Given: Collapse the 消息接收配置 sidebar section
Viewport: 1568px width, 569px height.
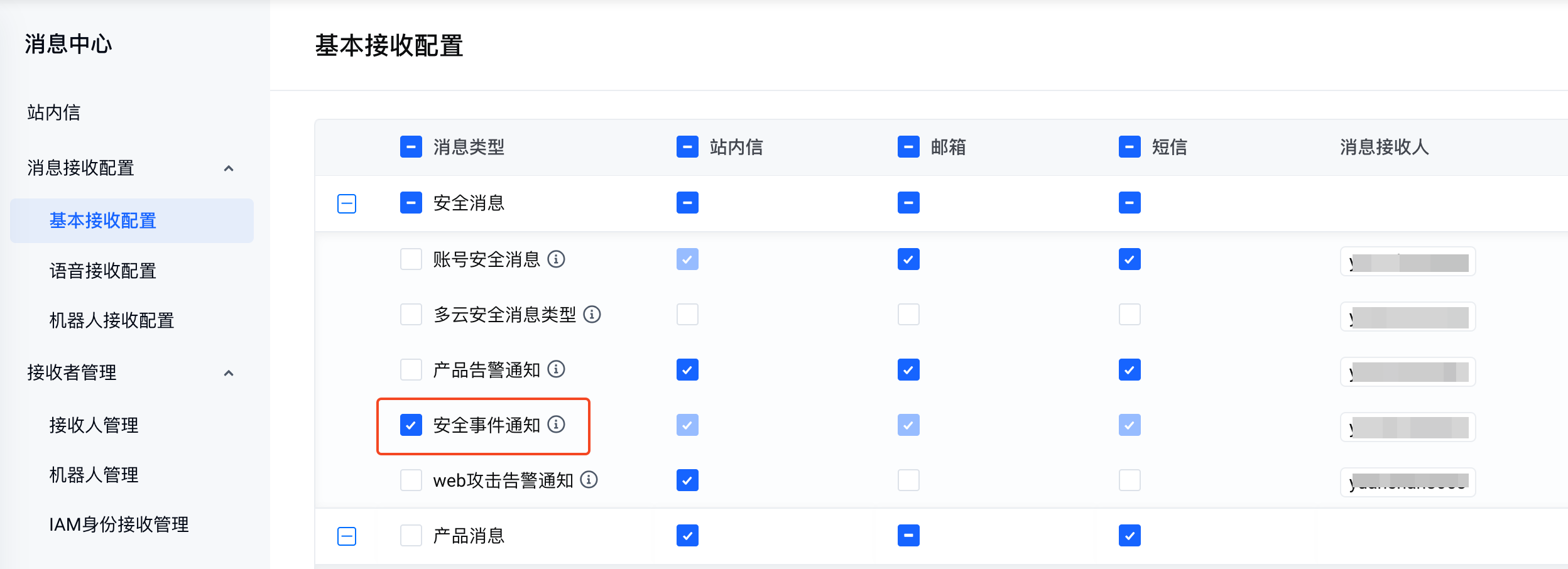Looking at the screenshot, I should point(229,168).
